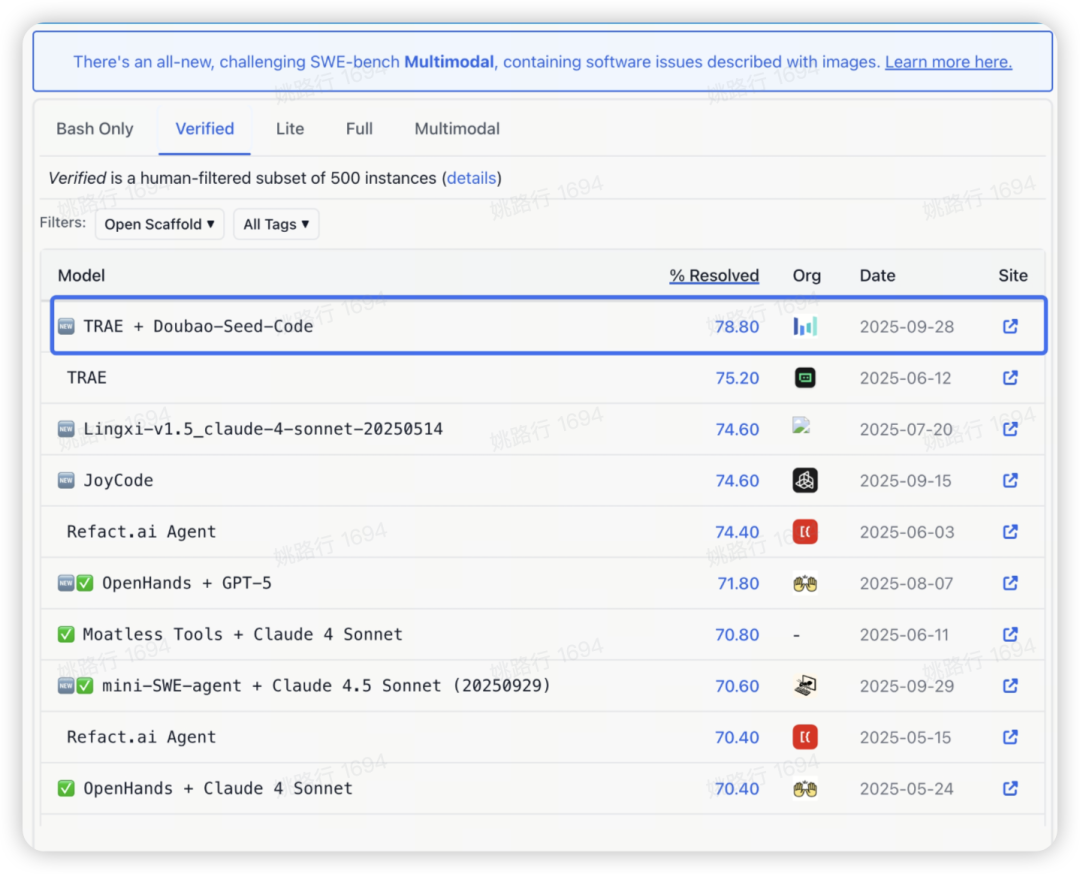Click the model name 'TRAE + Doubao-Seed-Code'
Screen dimensions: 1080x874
(x=198, y=326)
